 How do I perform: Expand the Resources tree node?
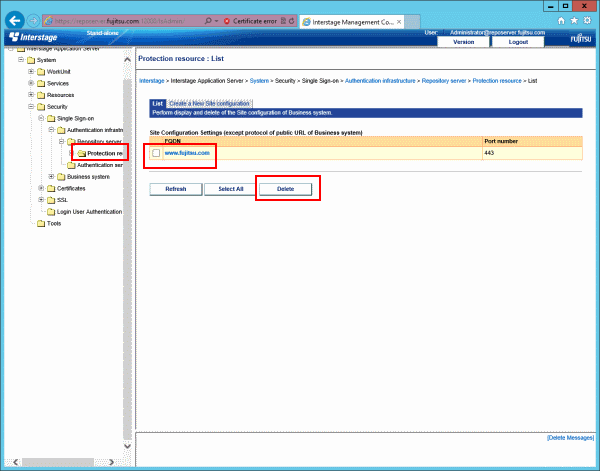pos(31,95)
